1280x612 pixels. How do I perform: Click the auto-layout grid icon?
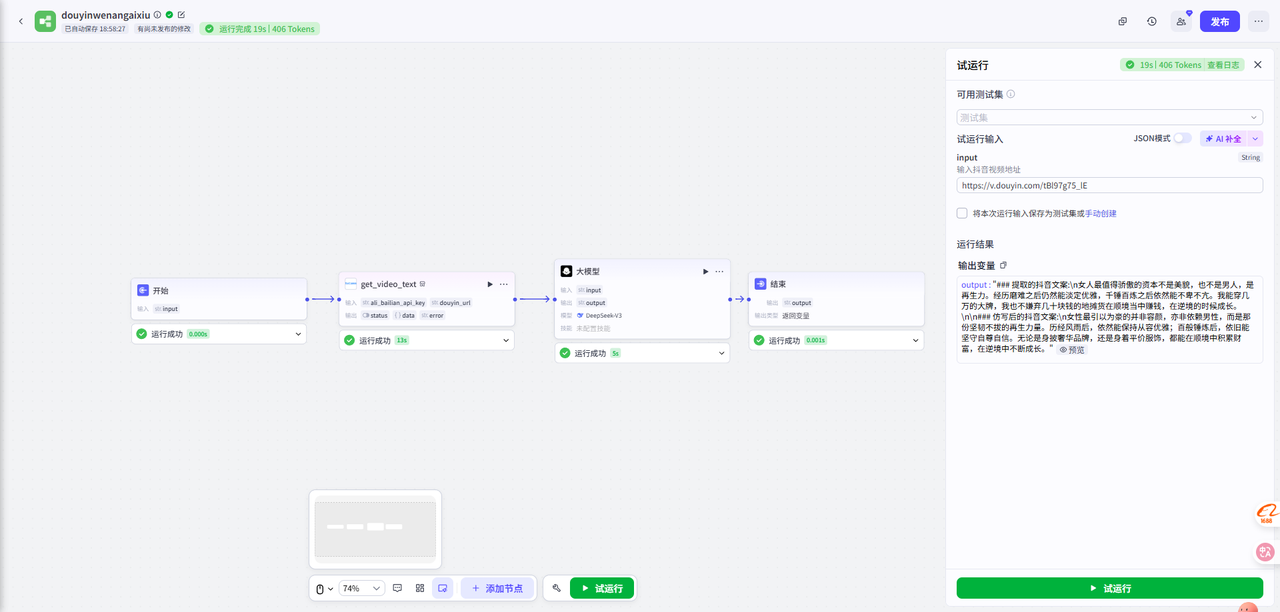coord(420,588)
